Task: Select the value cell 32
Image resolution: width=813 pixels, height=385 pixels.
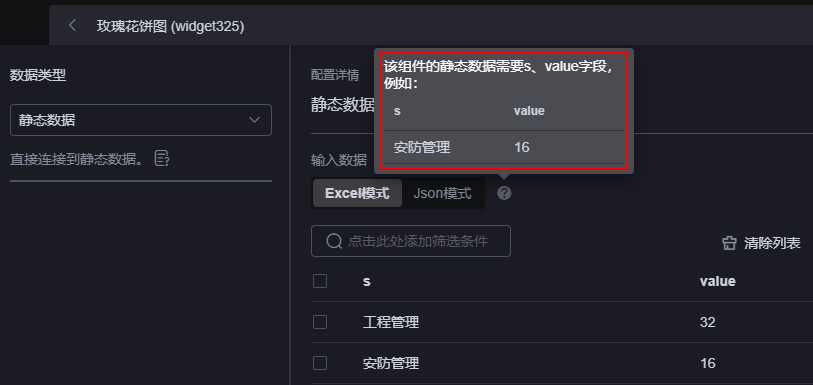Action: (707, 322)
